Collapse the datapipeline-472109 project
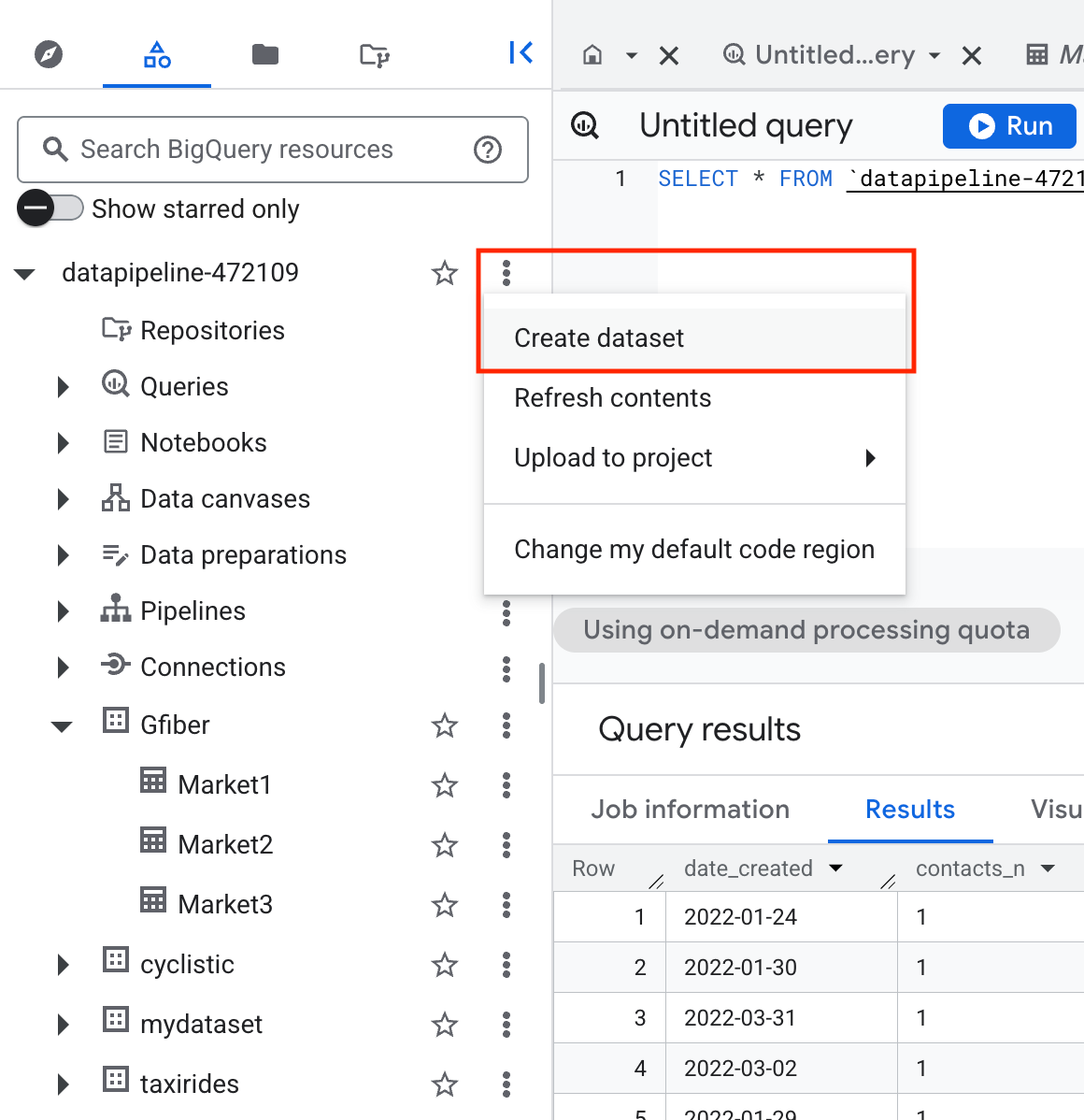The image size is (1084, 1120). click(25, 274)
